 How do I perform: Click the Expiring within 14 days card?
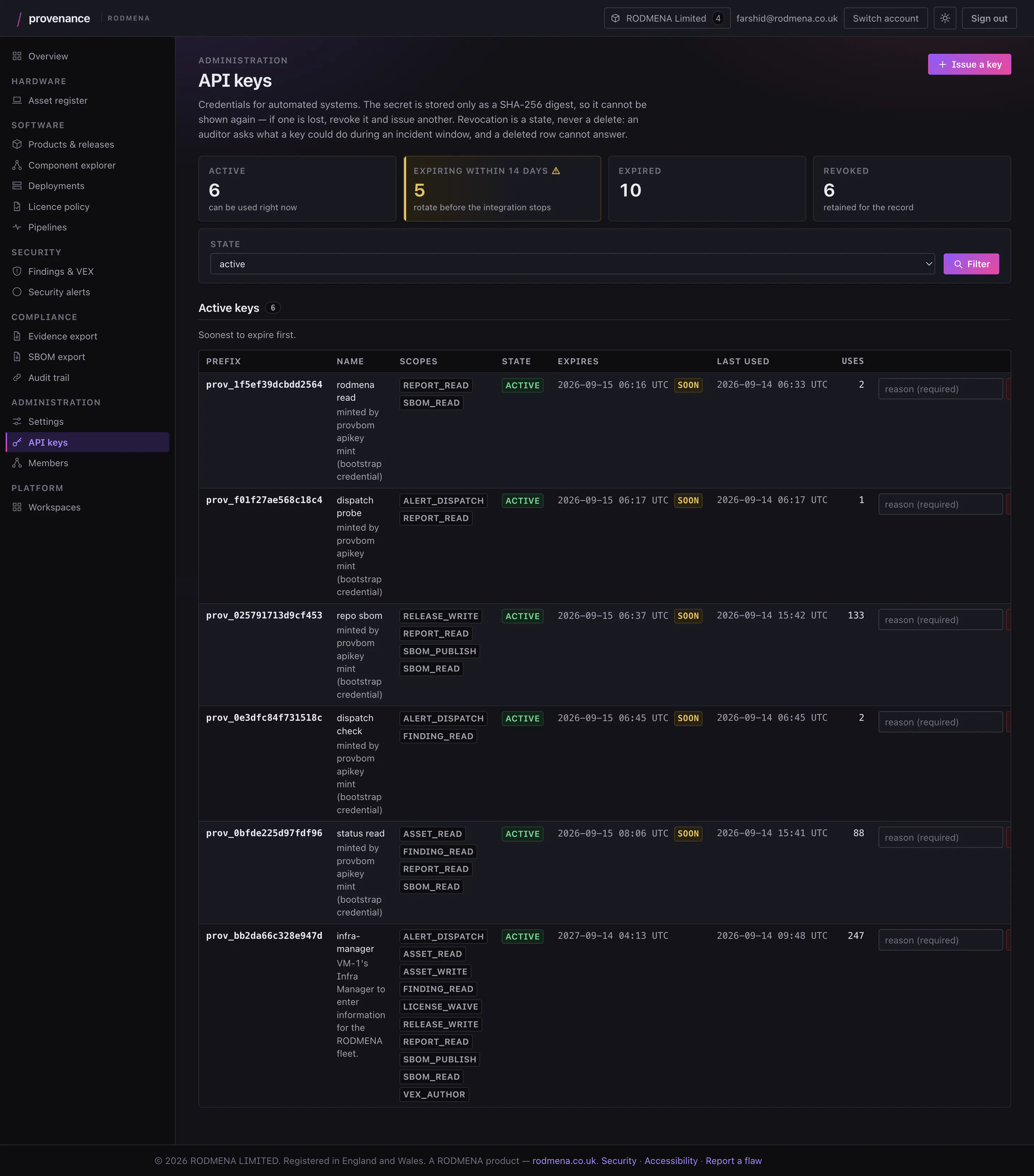[502, 189]
